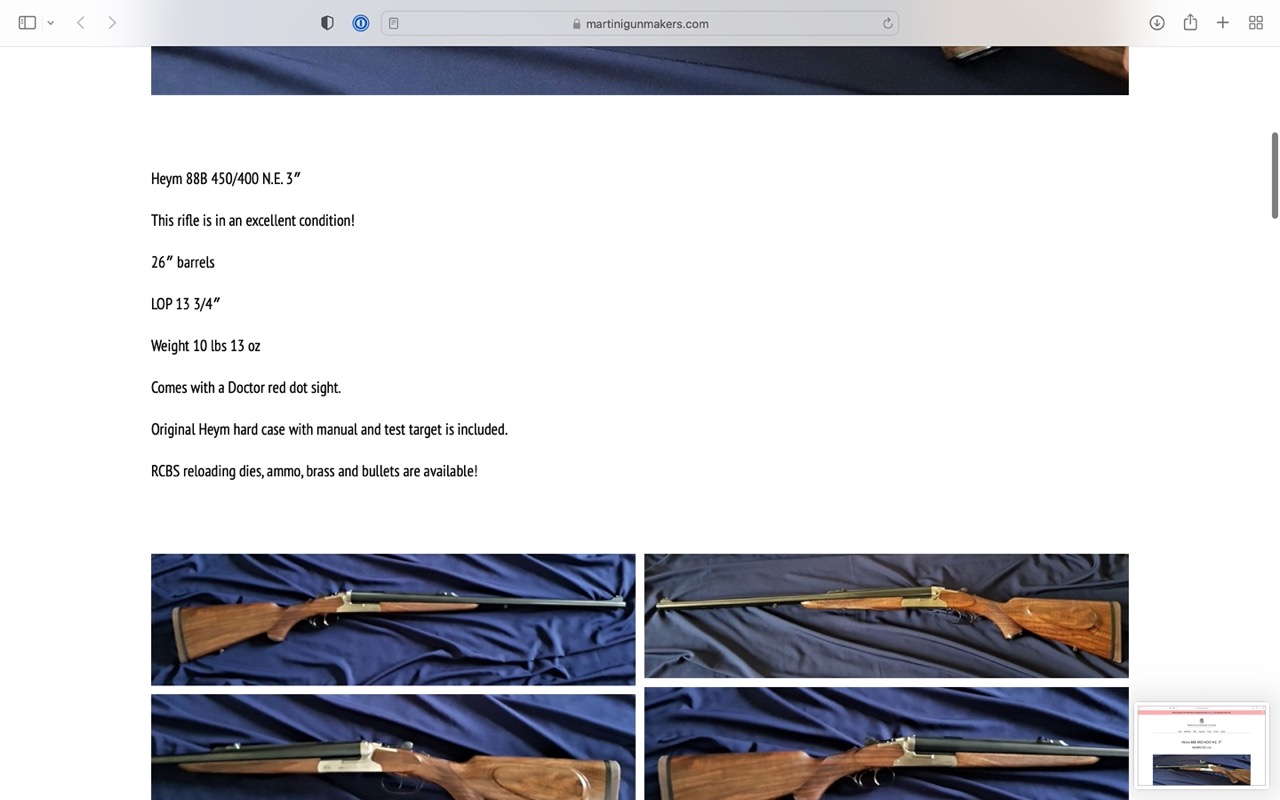Image resolution: width=1280 pixels, height=800 pixels.
Task: Show the Safari downloads list
Action: click(x=1157, y=23)
